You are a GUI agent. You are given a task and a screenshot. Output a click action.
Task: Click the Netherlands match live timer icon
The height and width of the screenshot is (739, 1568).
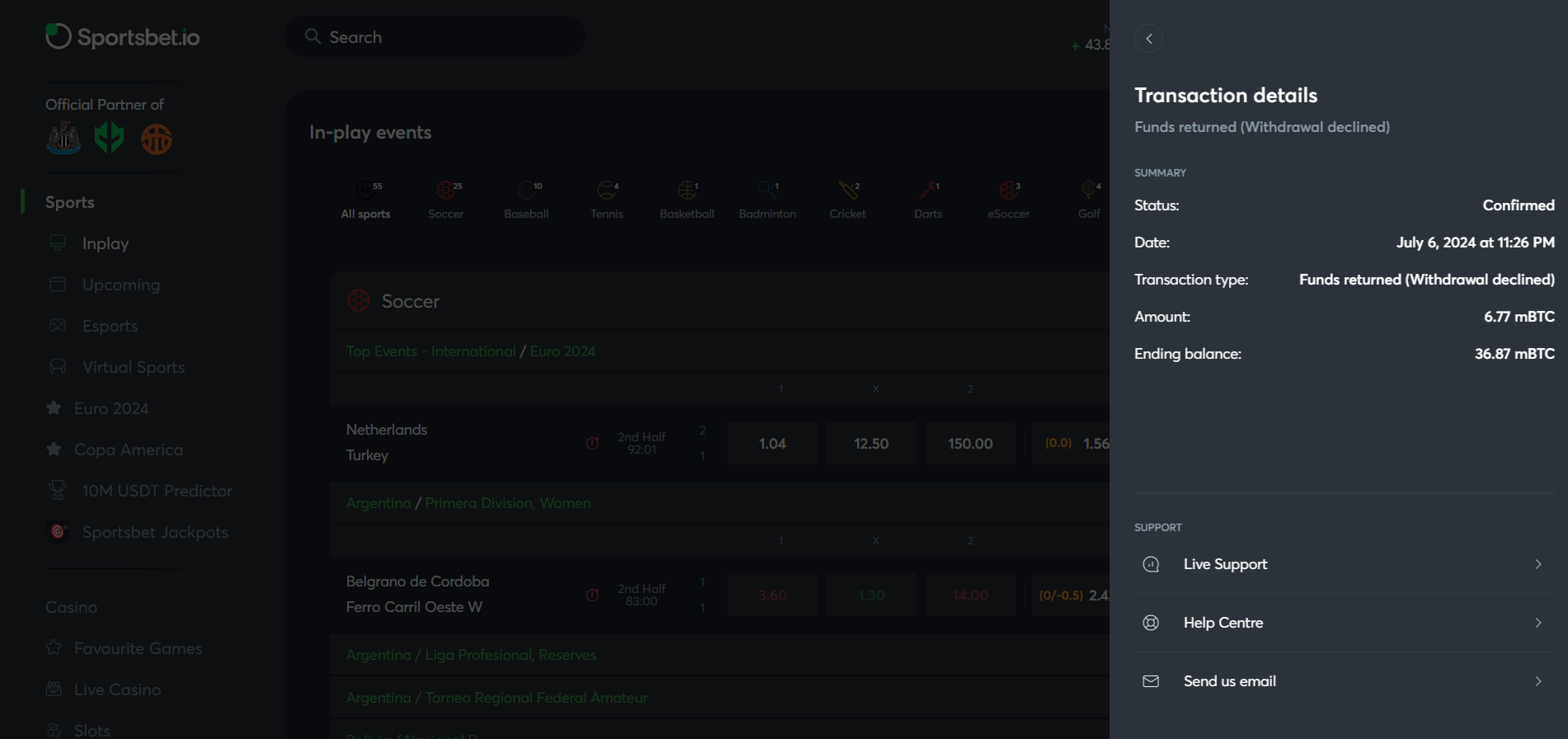(592, 443)
